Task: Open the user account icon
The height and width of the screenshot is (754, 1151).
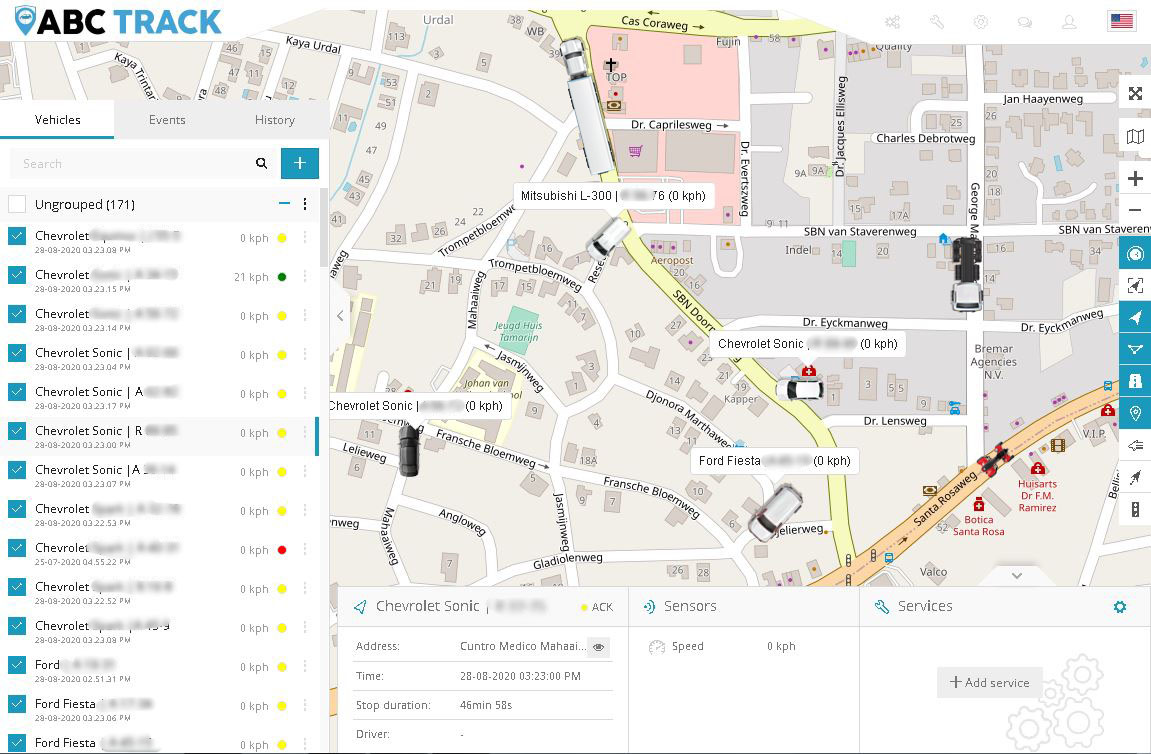Action: (x=1070, y=22)
